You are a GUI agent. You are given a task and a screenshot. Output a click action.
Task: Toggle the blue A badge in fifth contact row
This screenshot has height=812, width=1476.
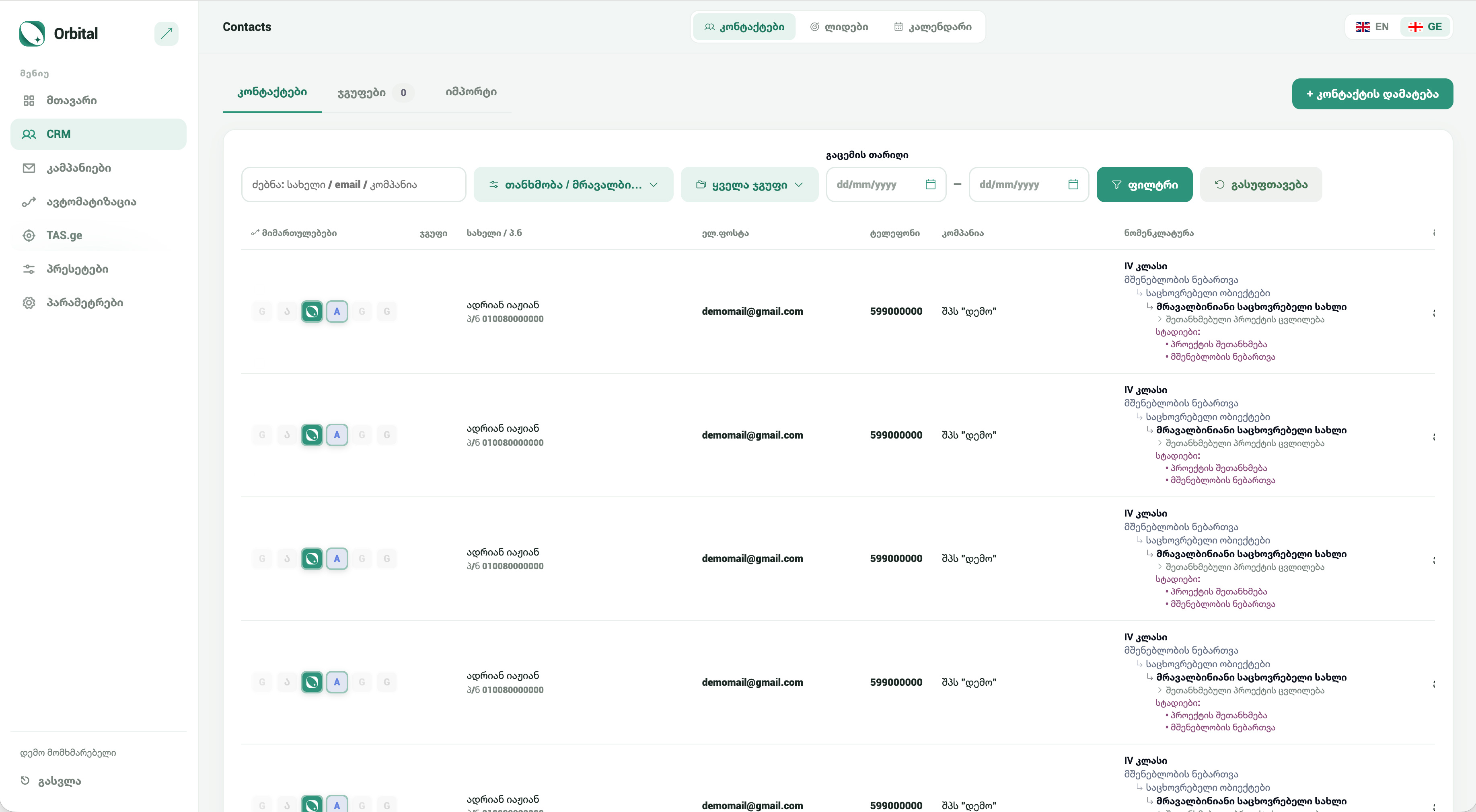337,804
